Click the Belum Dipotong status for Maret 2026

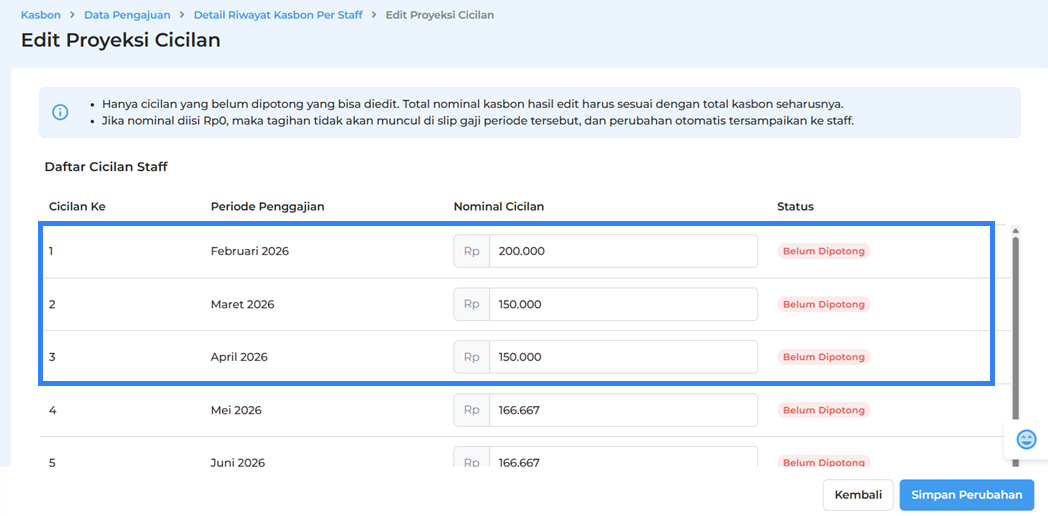pos(823,304)
